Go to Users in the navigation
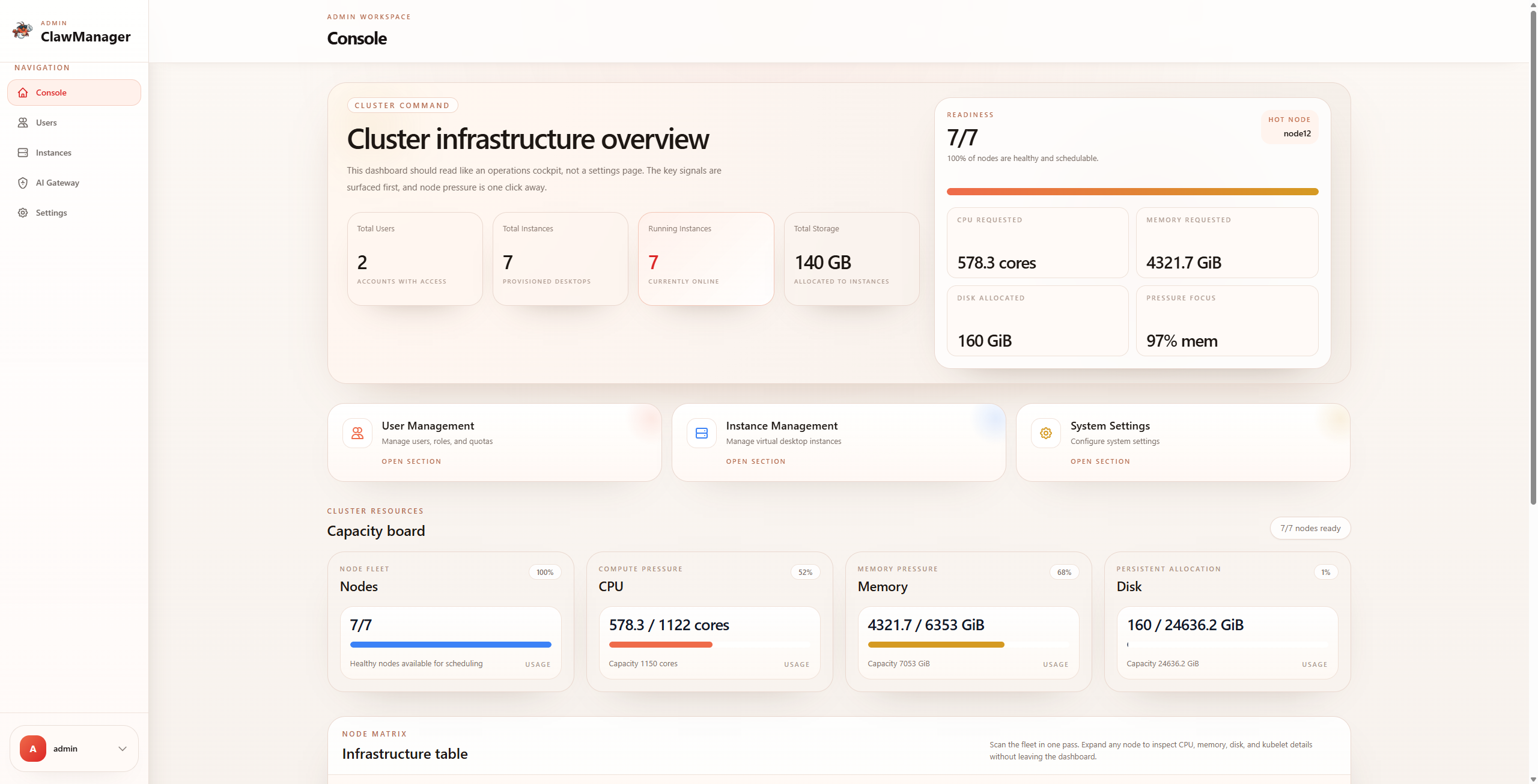The image size is (1538, 784). point(74,123)
